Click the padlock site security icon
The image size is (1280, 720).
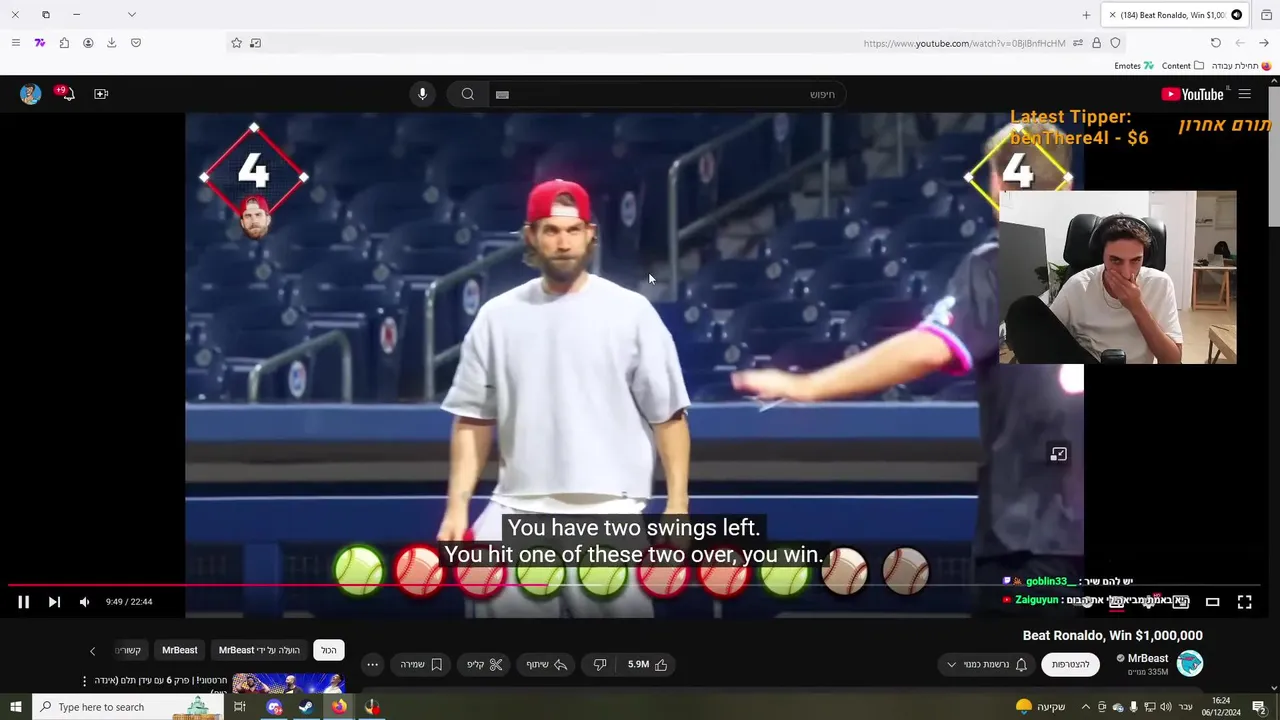point(1096,43)
